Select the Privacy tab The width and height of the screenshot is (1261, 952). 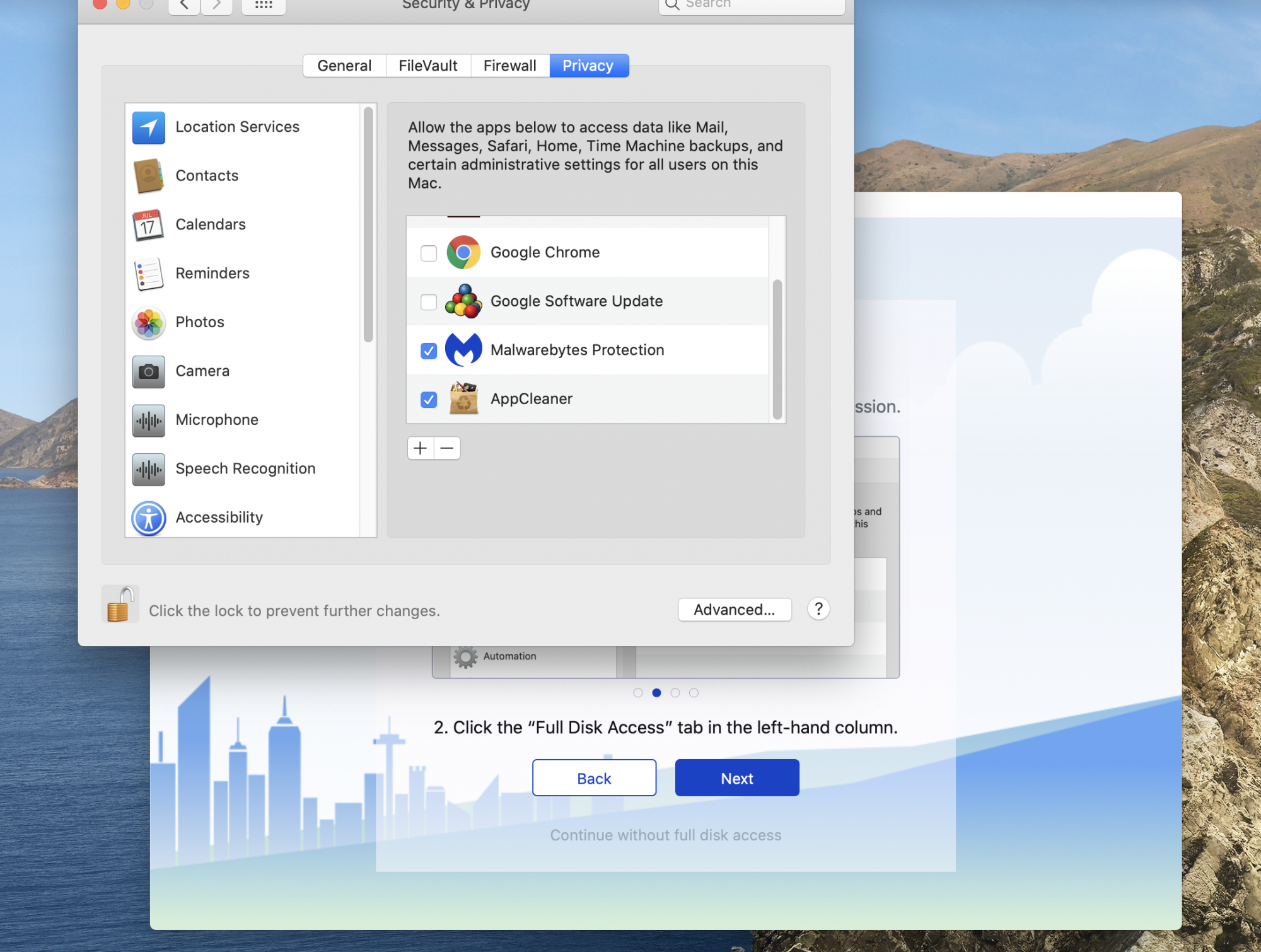click(x=589, y=66)
